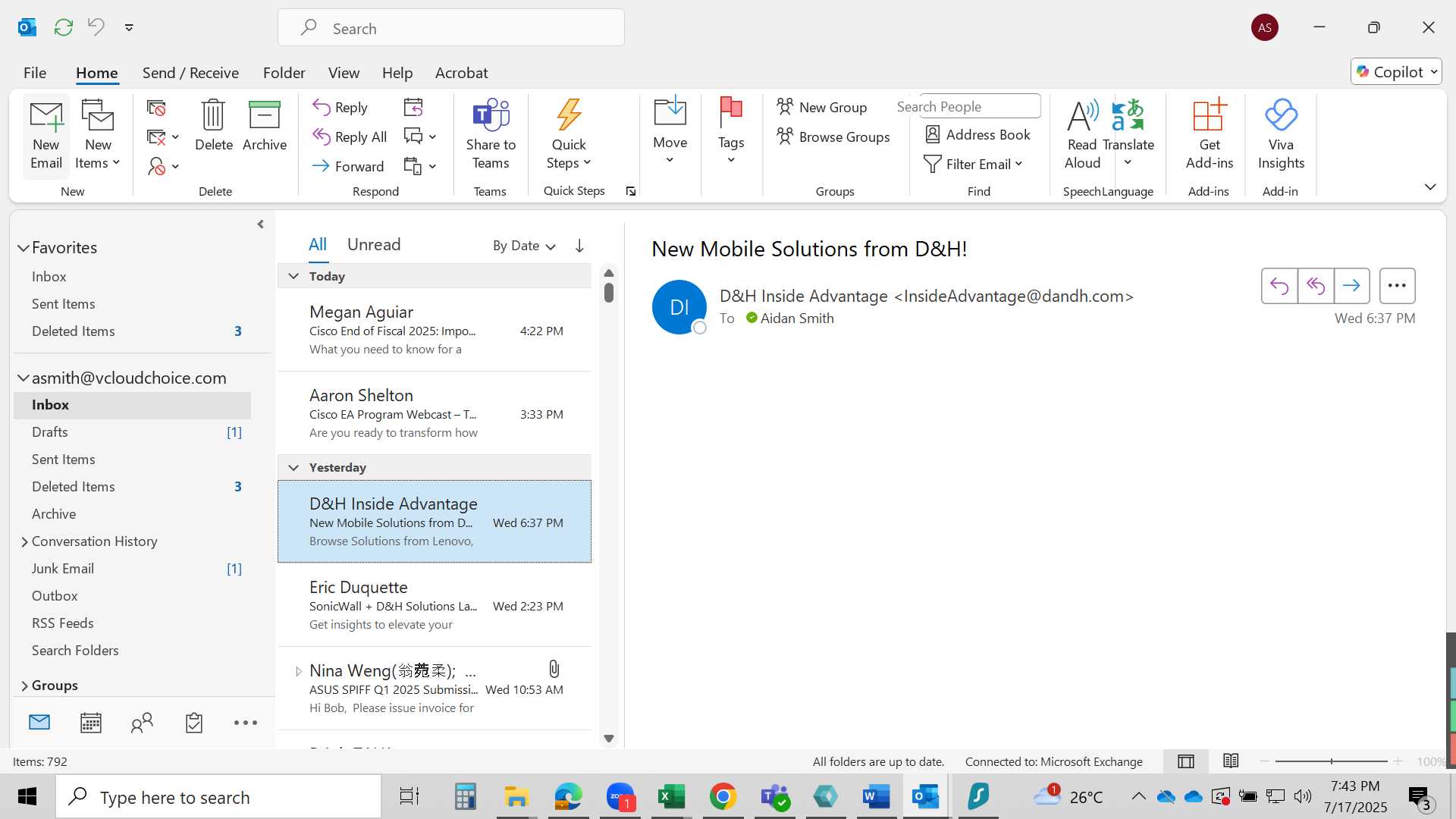Open Tasks in navigation bar
Screen dimensions: 1456x819
(x=194, y=723)
